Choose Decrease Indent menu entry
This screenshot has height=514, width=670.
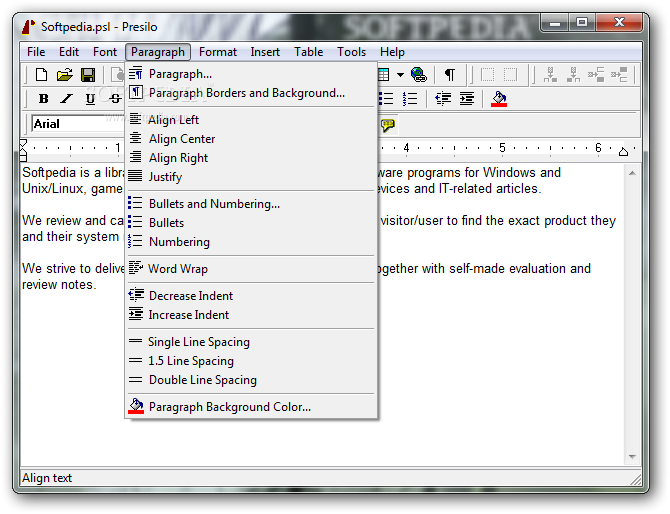click(251, 296)
